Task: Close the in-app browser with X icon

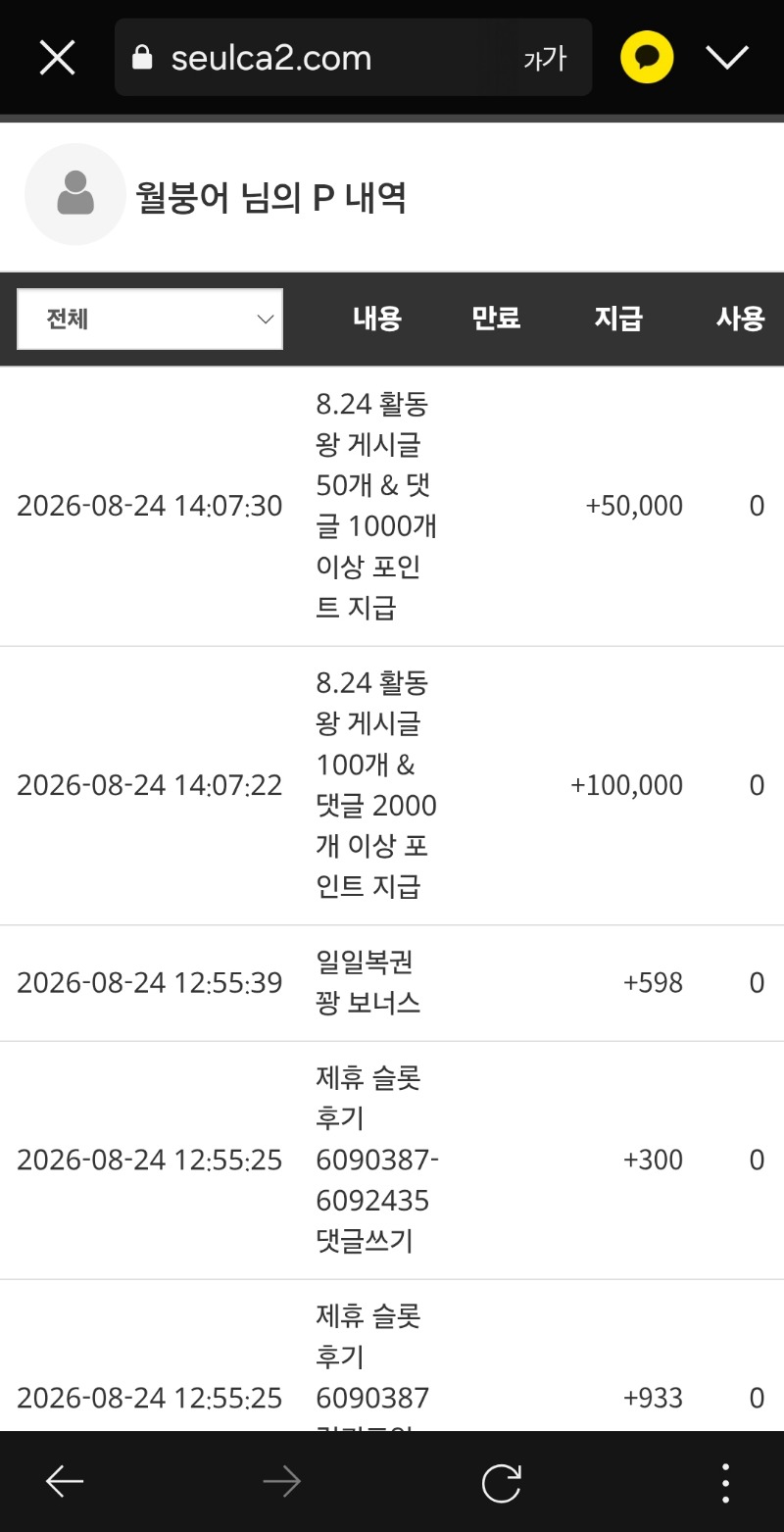Action: pyautogui.click(x=57, y=58)
